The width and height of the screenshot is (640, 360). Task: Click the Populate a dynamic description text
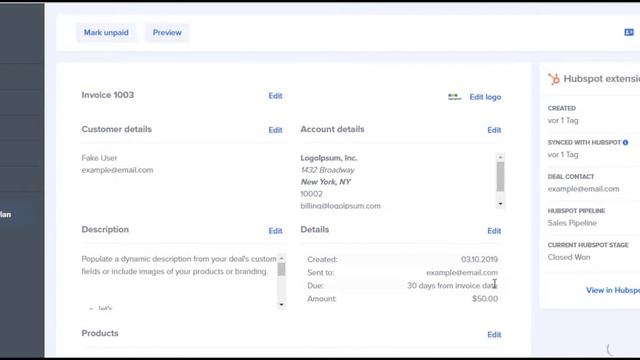click(179, 265)
